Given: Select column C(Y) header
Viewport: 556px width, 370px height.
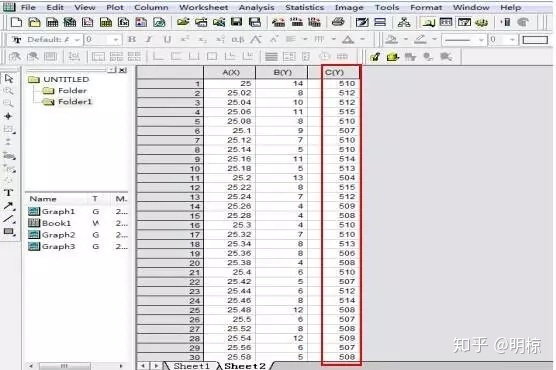Looking at the screenshot, I should (334, 72).
